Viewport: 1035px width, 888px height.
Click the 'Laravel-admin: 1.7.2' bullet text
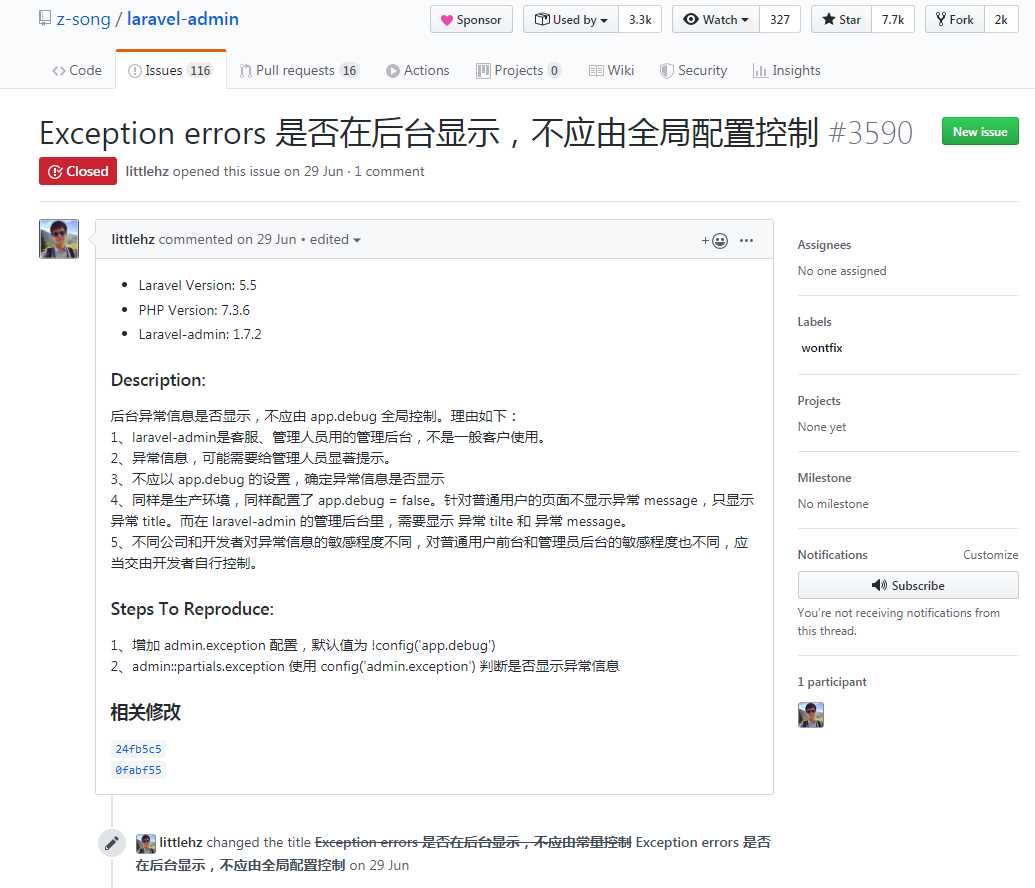coord(200,334)
